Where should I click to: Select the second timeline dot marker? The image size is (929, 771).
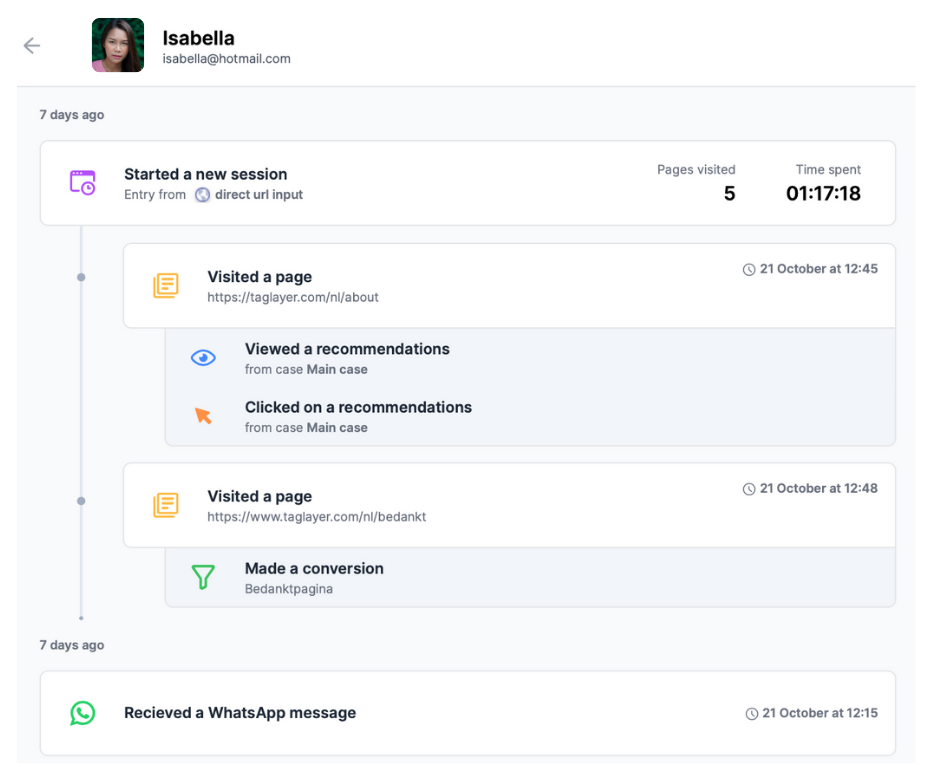tap(81, 501)
